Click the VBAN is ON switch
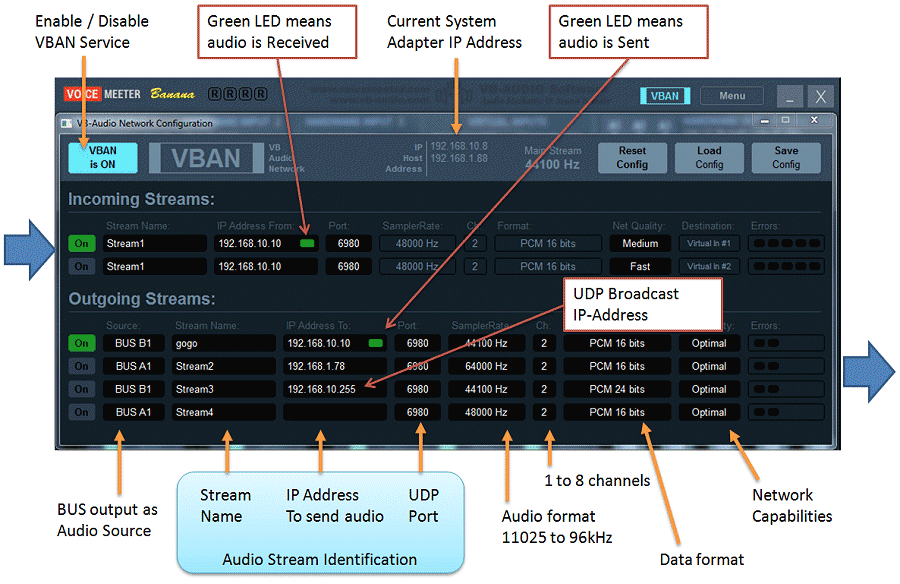Screen dimensions: 900x584 pos(102,158)
